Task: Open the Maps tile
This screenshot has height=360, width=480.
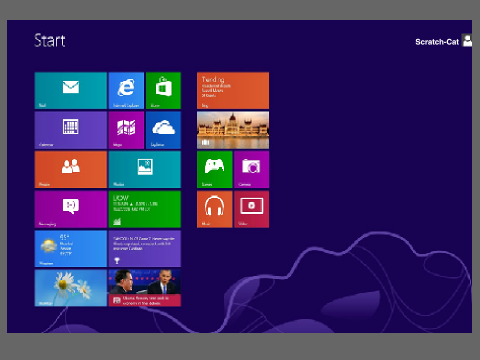Action: coord(126,130)
